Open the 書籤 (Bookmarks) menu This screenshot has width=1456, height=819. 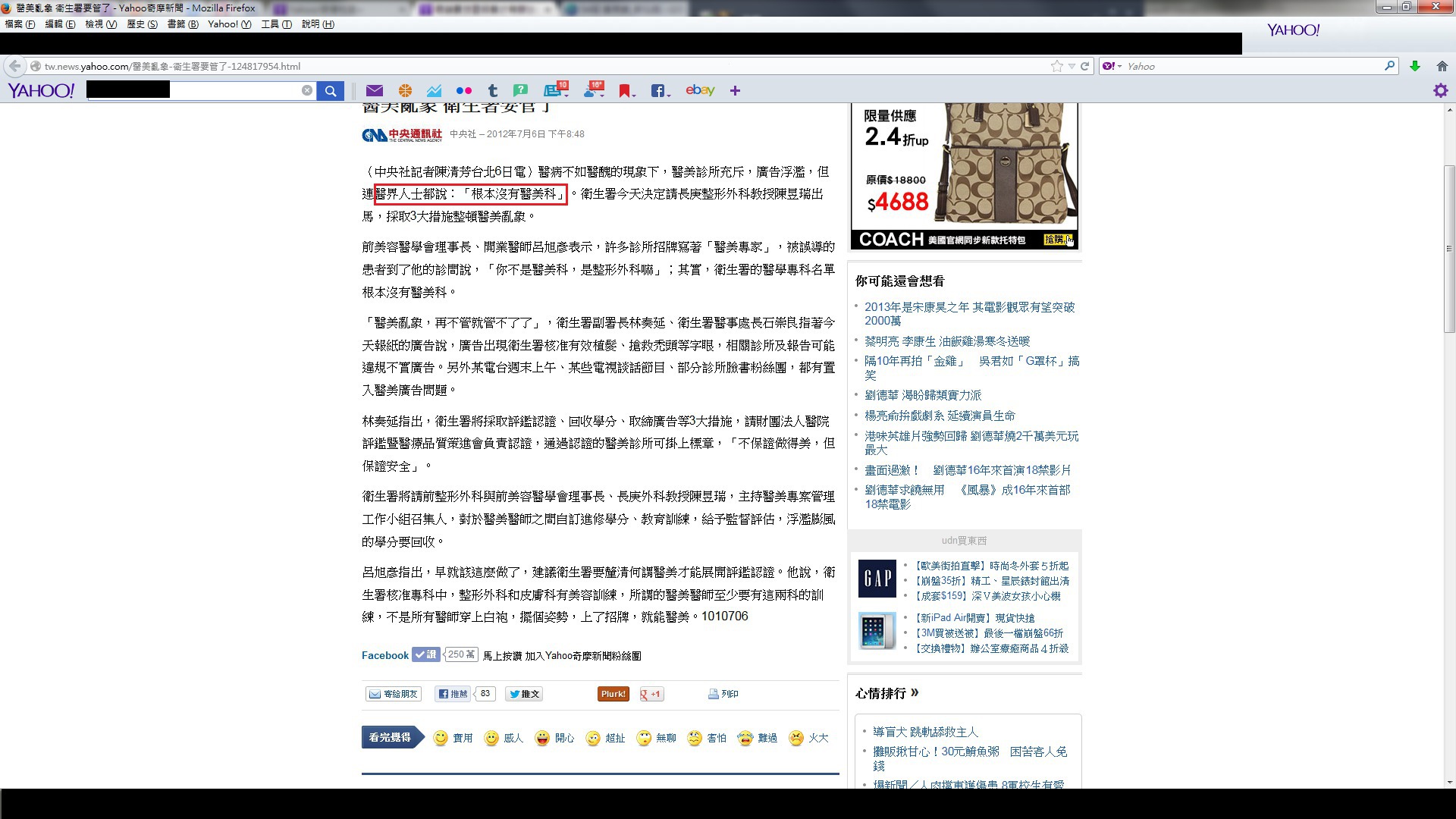pyautogui.click(x=182, y=24)
